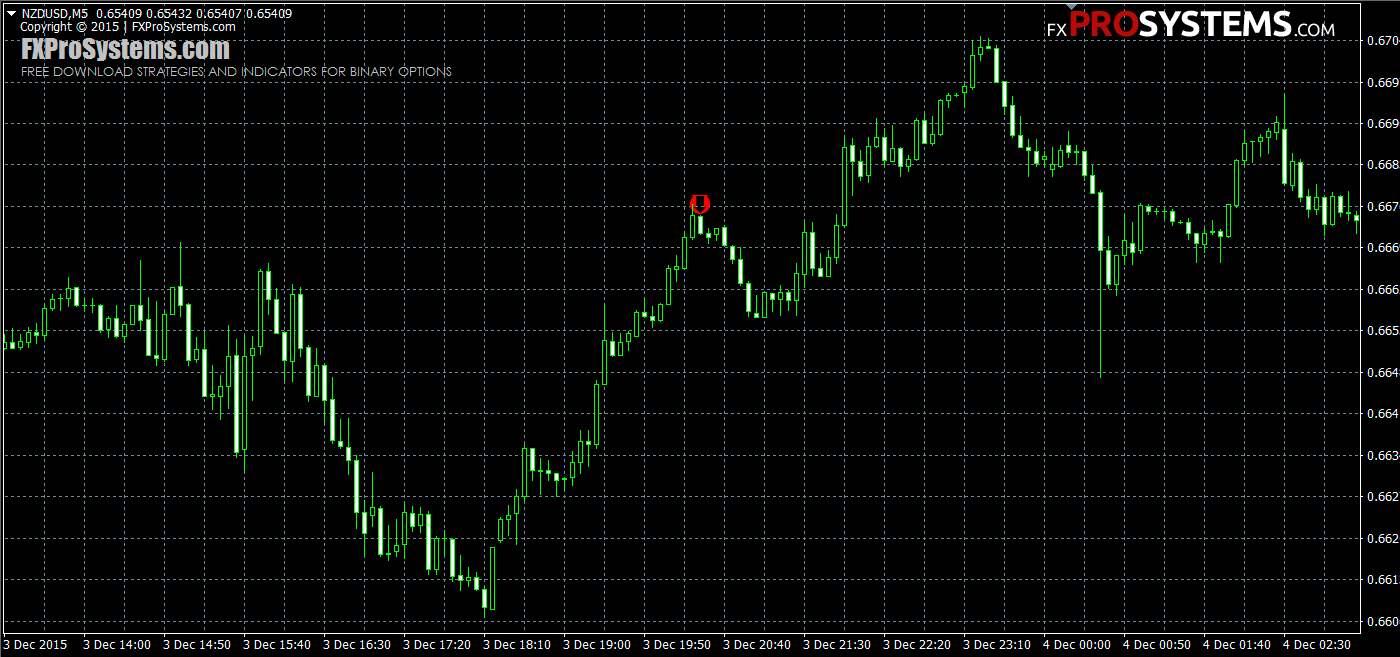Click the highest candlestick near 0.670
The width and height of the screenshot is (1400, 657).
[980, 50]
